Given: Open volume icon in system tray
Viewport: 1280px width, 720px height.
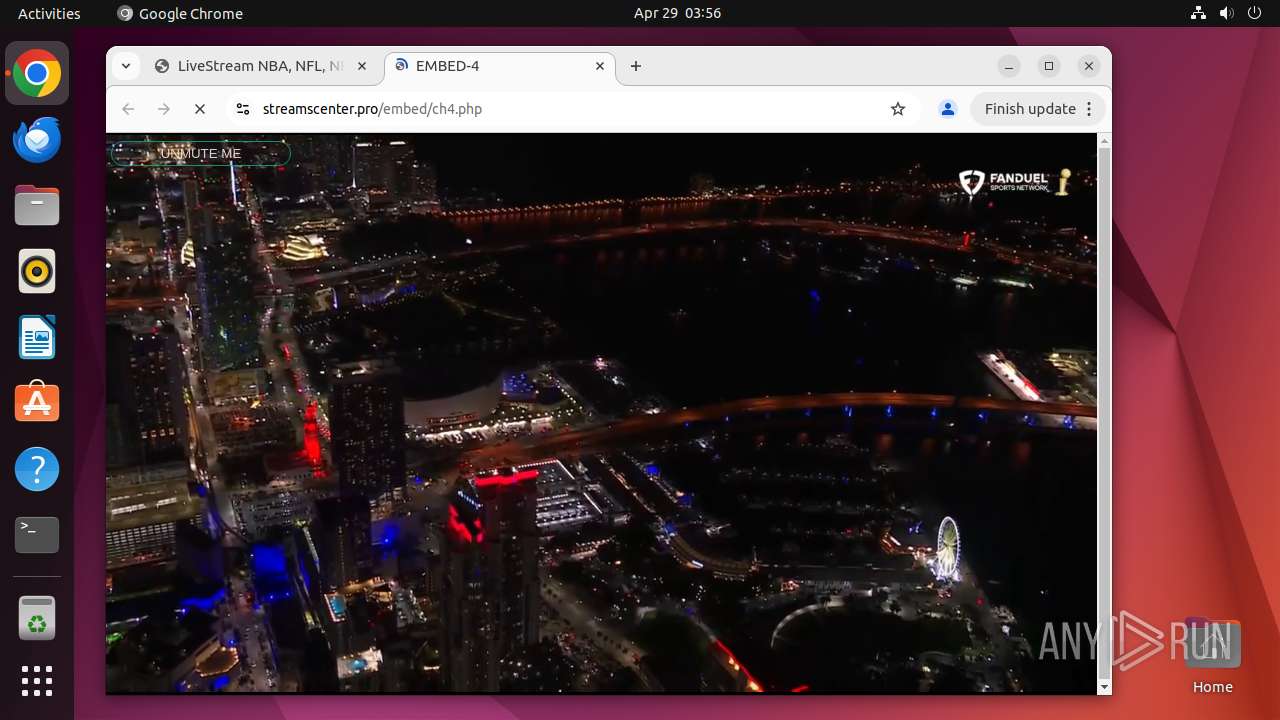Looking at the screenshot, I should [x=1226, y=13].
